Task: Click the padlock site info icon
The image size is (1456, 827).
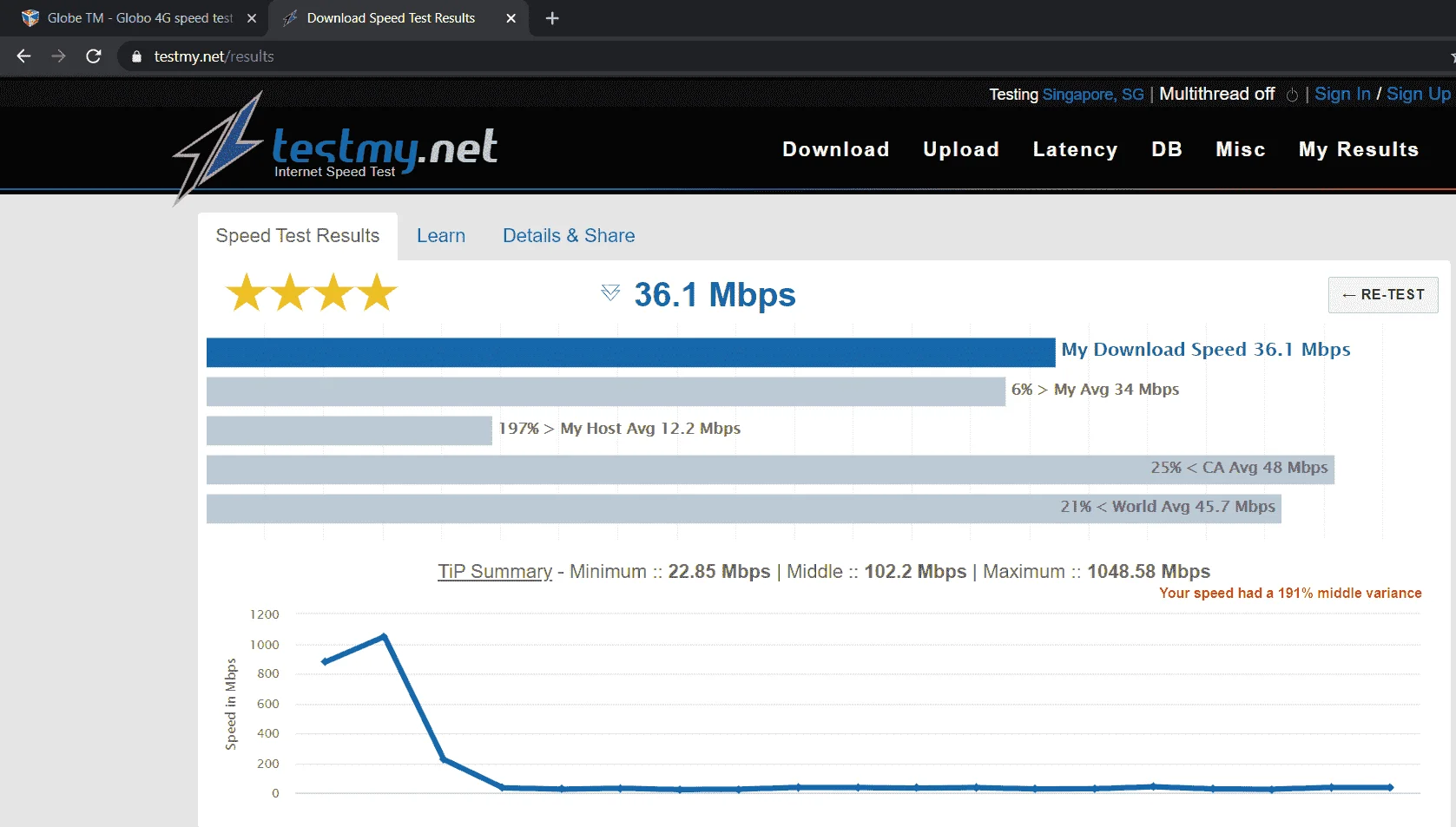Action: 136,56
